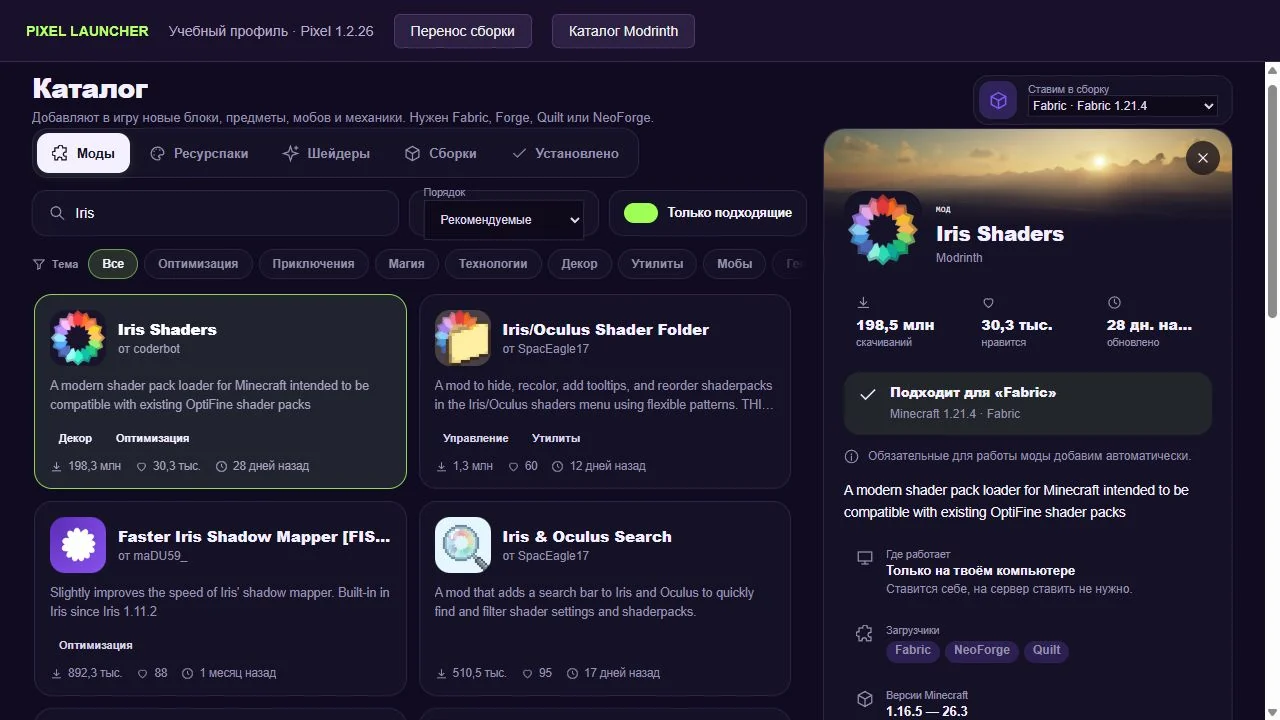Switch to the Ресурспаки tab
Screen dimensions: 1280x720
198,153
